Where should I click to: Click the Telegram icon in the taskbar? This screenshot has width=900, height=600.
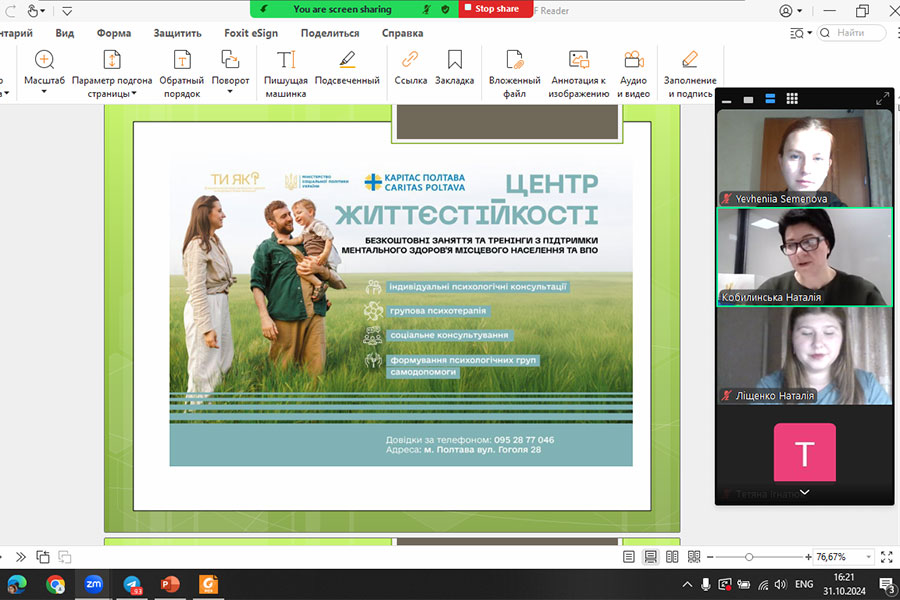click(x=131, y=584)
